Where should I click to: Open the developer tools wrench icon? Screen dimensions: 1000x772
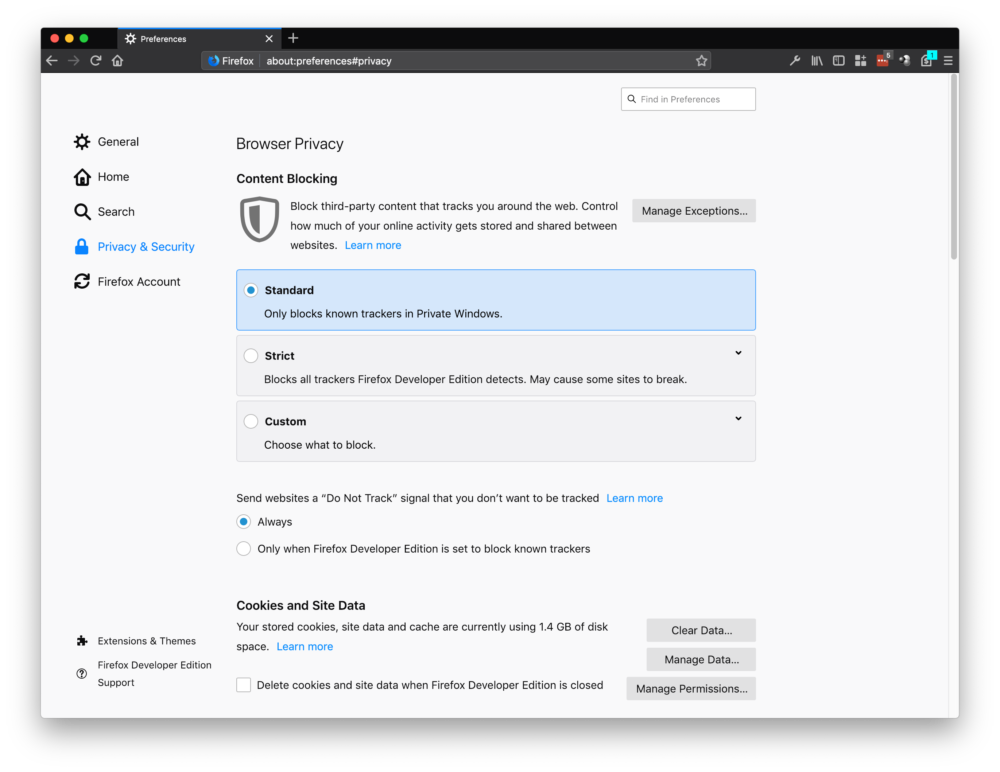[795, 61]
